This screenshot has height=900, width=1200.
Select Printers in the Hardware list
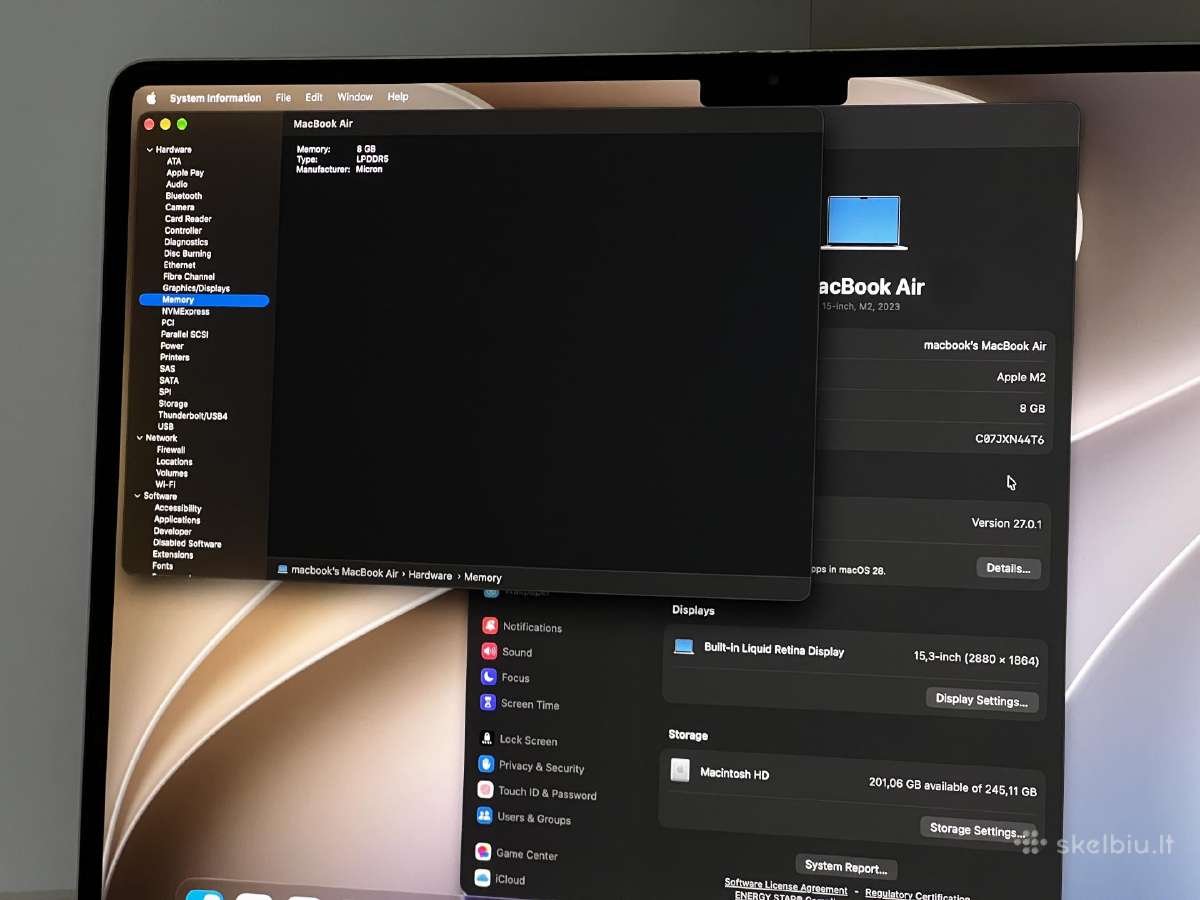click(x=175, y=358)
